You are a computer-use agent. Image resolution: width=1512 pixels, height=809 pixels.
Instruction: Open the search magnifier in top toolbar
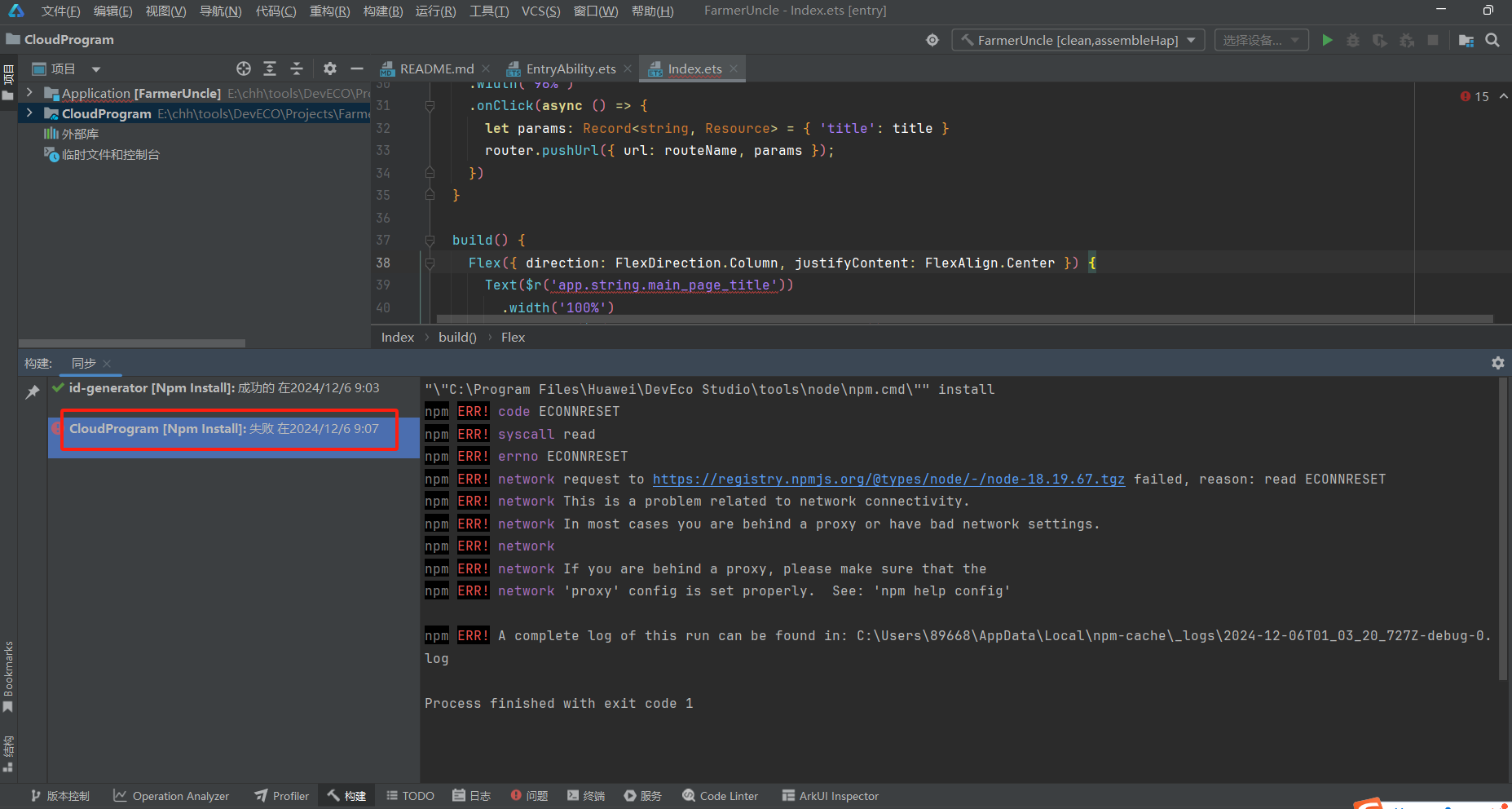pos(1492,40)
